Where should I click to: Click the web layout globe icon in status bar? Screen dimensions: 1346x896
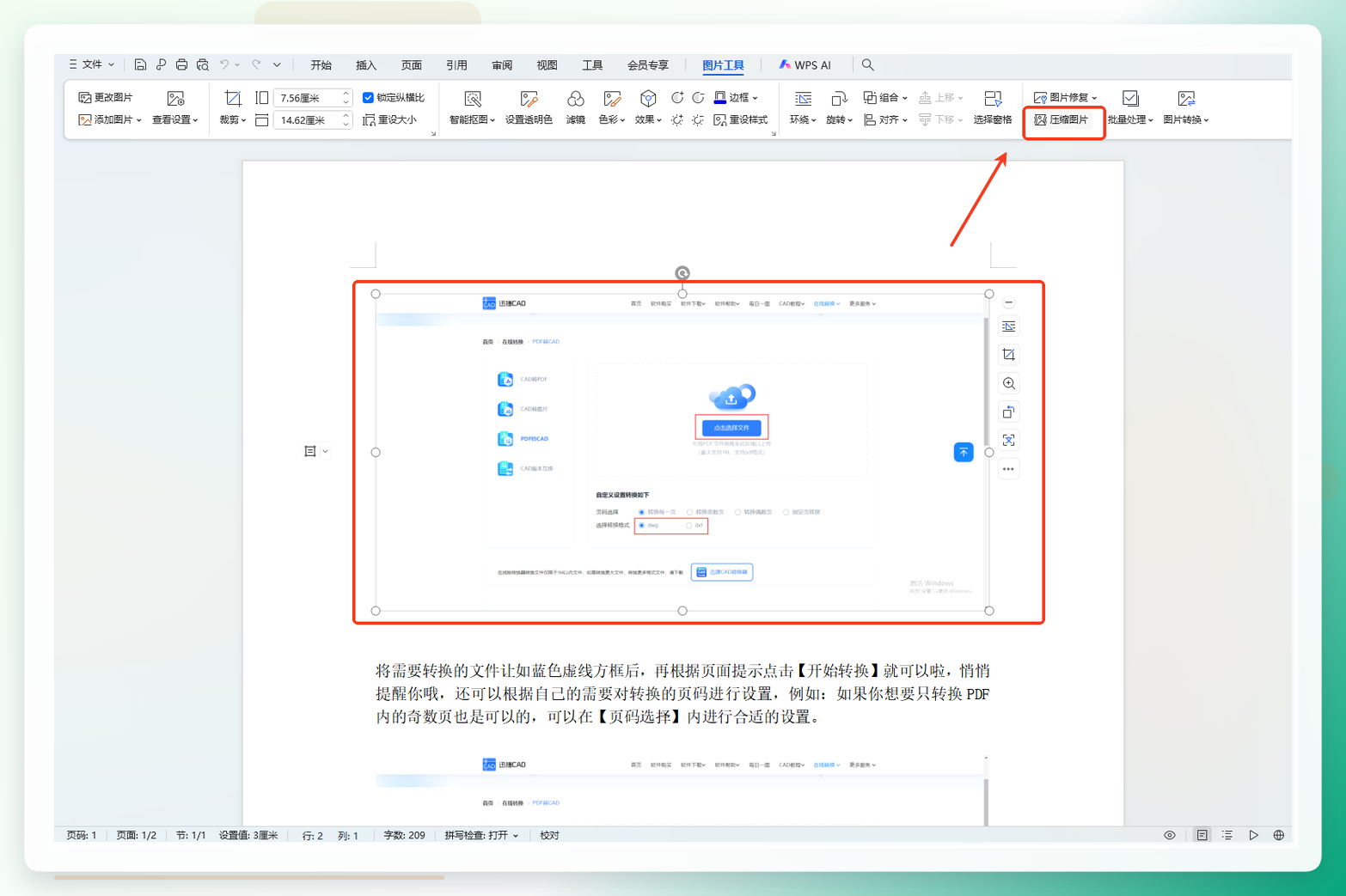point(1279,835)
